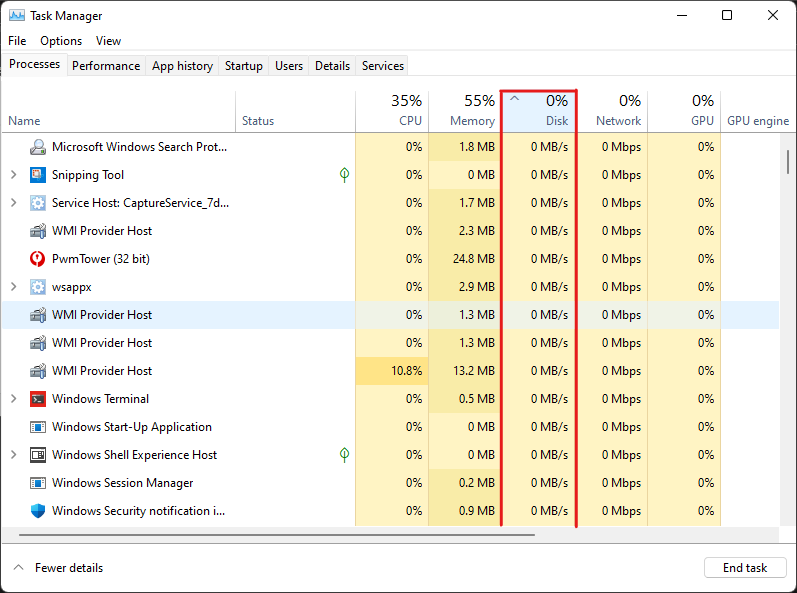Image resolution: width=797 pixels, height=593 pixels.
Task: Click the 1.8 MB memory value
Action: point(477,147)
